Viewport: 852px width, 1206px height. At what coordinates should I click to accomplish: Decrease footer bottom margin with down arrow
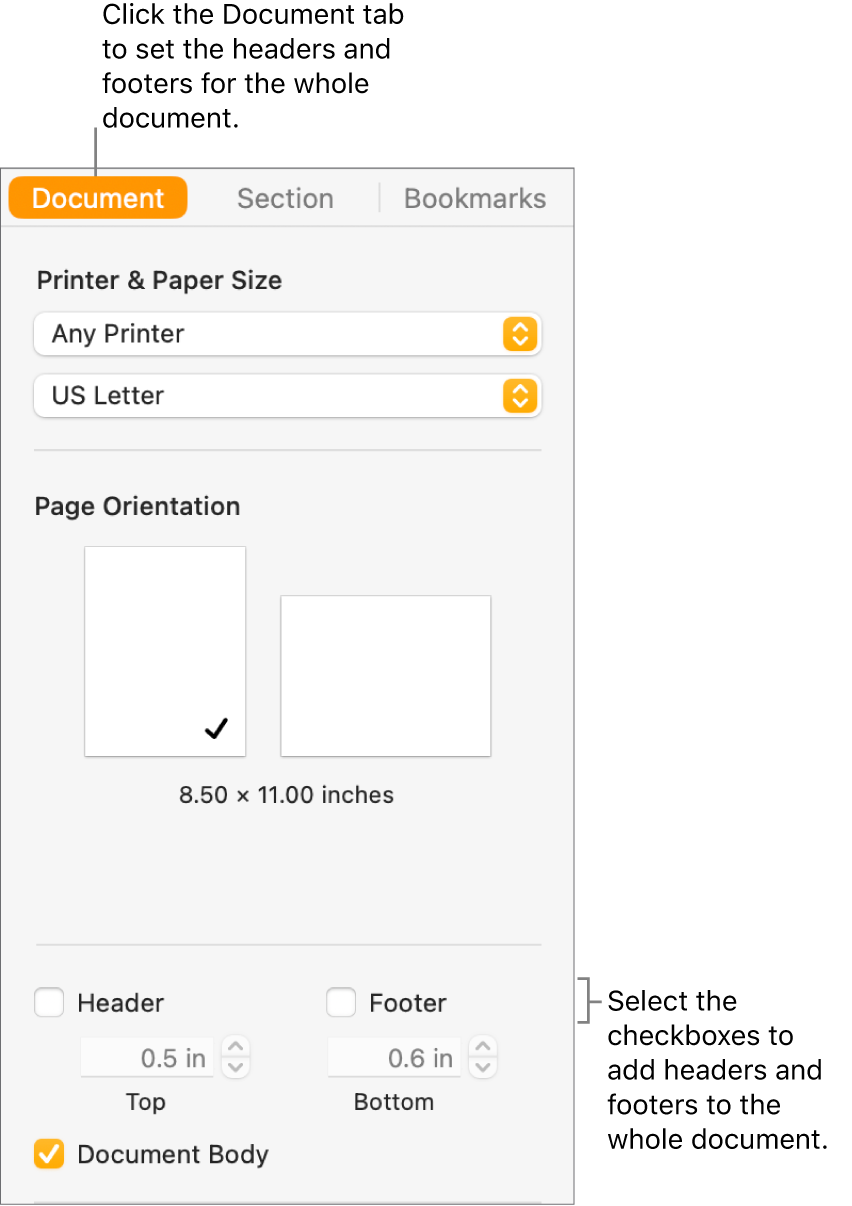point(483,1067)
